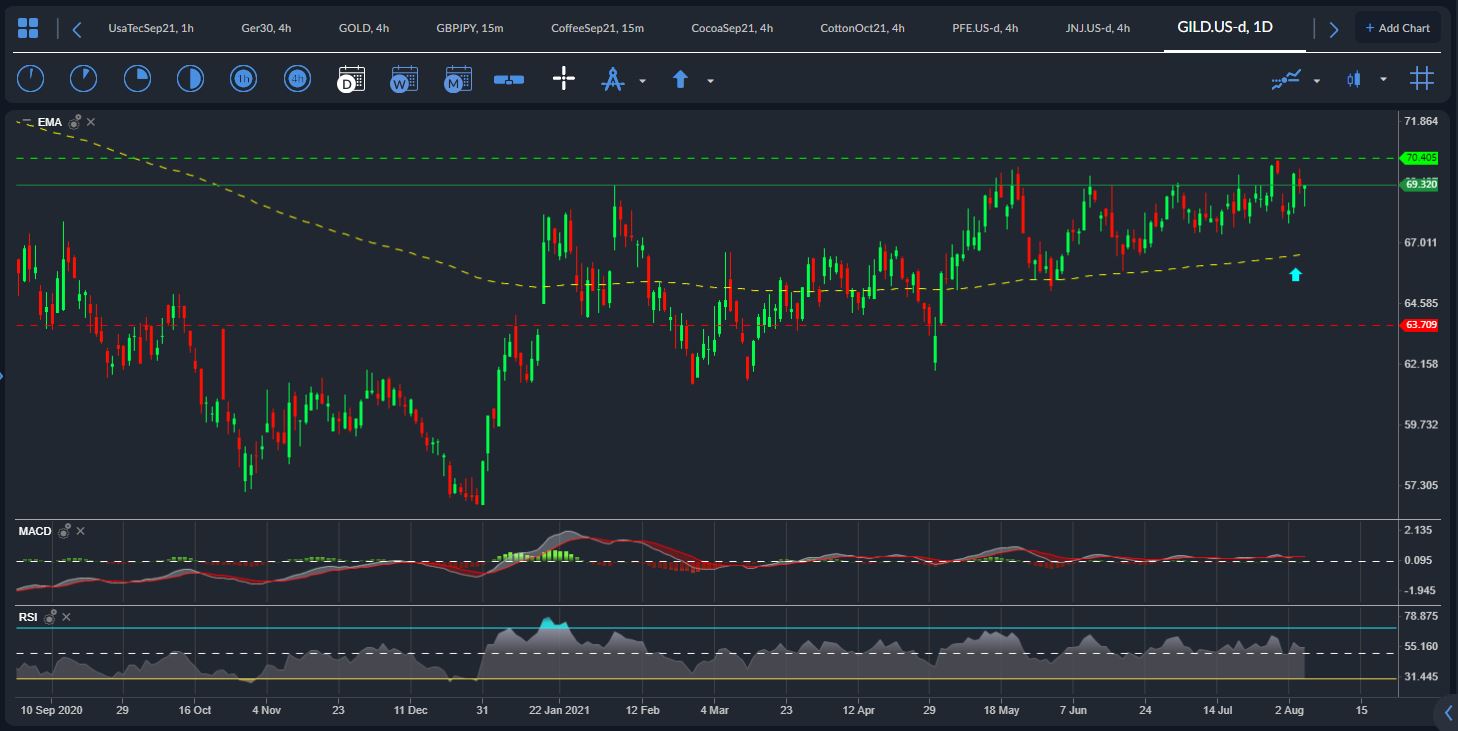Click the horizontal ruler measure tool
This screenshot has height=731, width=1458.
point(509,79)
